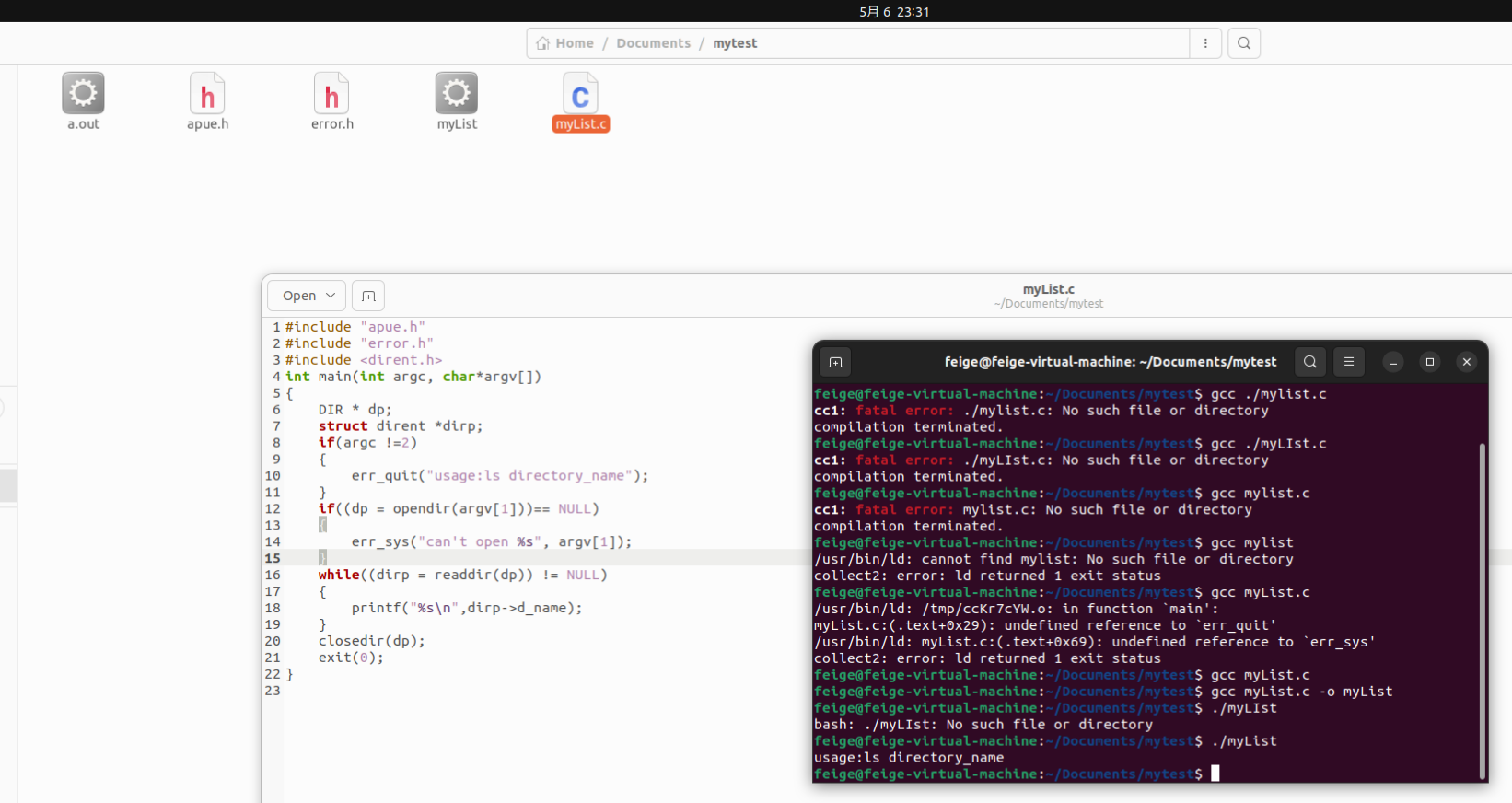
Task: Open the file manager search
Action: 1244,43
